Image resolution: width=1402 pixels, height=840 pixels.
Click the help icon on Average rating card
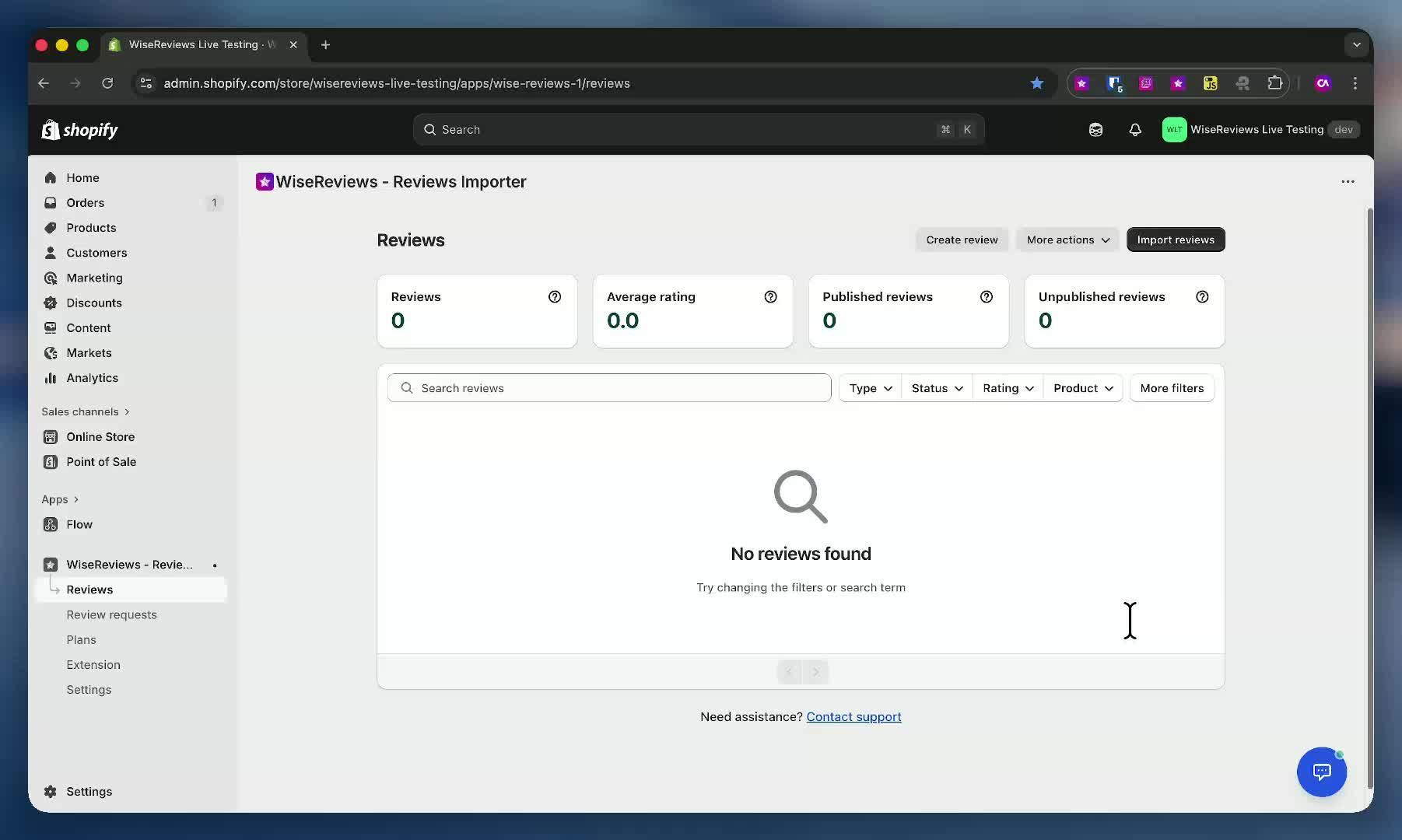(770, 296)
